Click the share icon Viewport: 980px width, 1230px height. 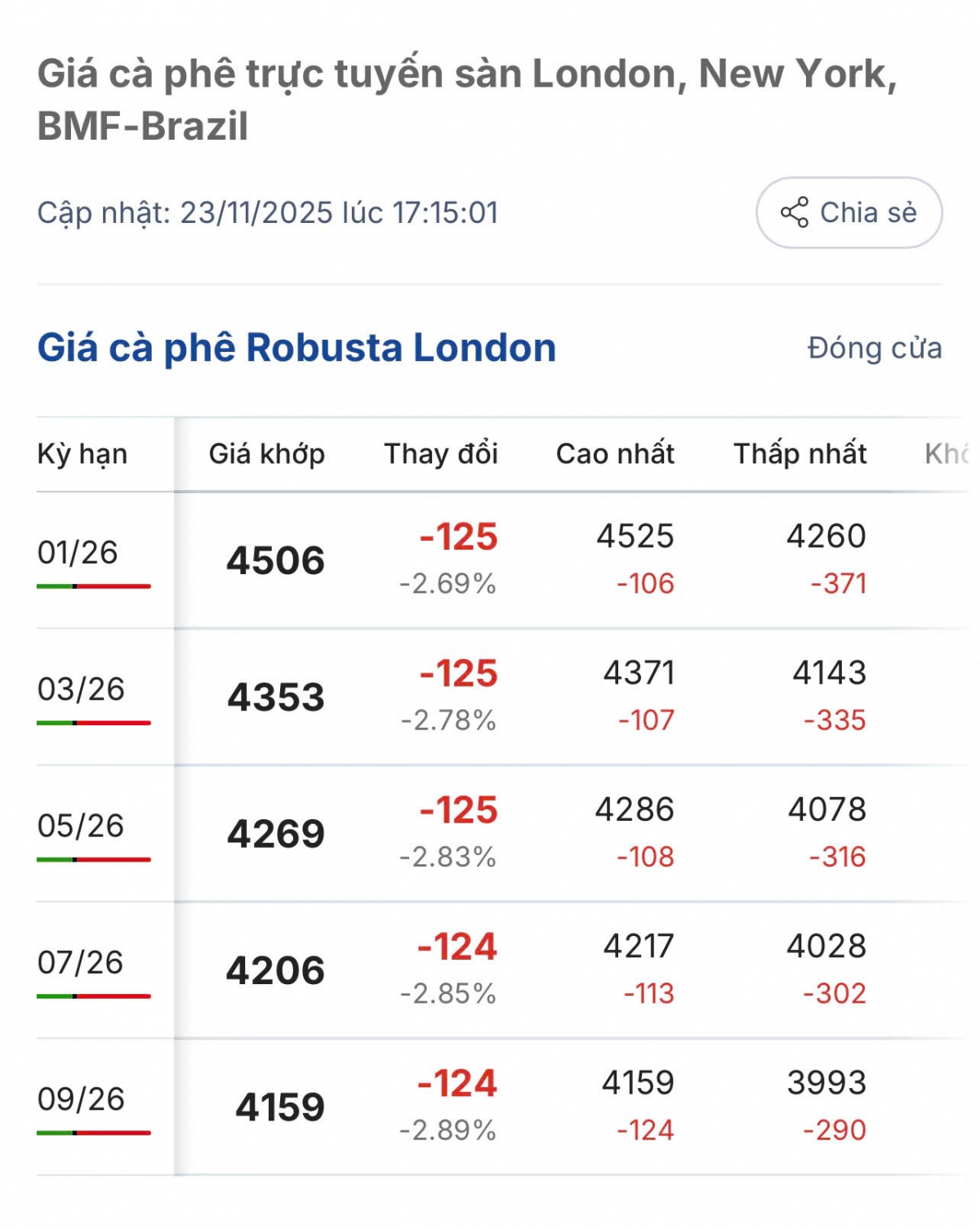(794, 212)
